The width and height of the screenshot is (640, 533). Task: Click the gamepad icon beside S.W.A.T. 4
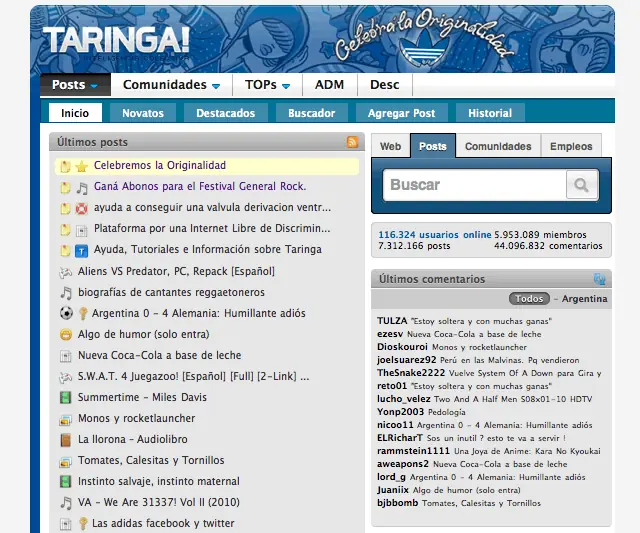65,377
